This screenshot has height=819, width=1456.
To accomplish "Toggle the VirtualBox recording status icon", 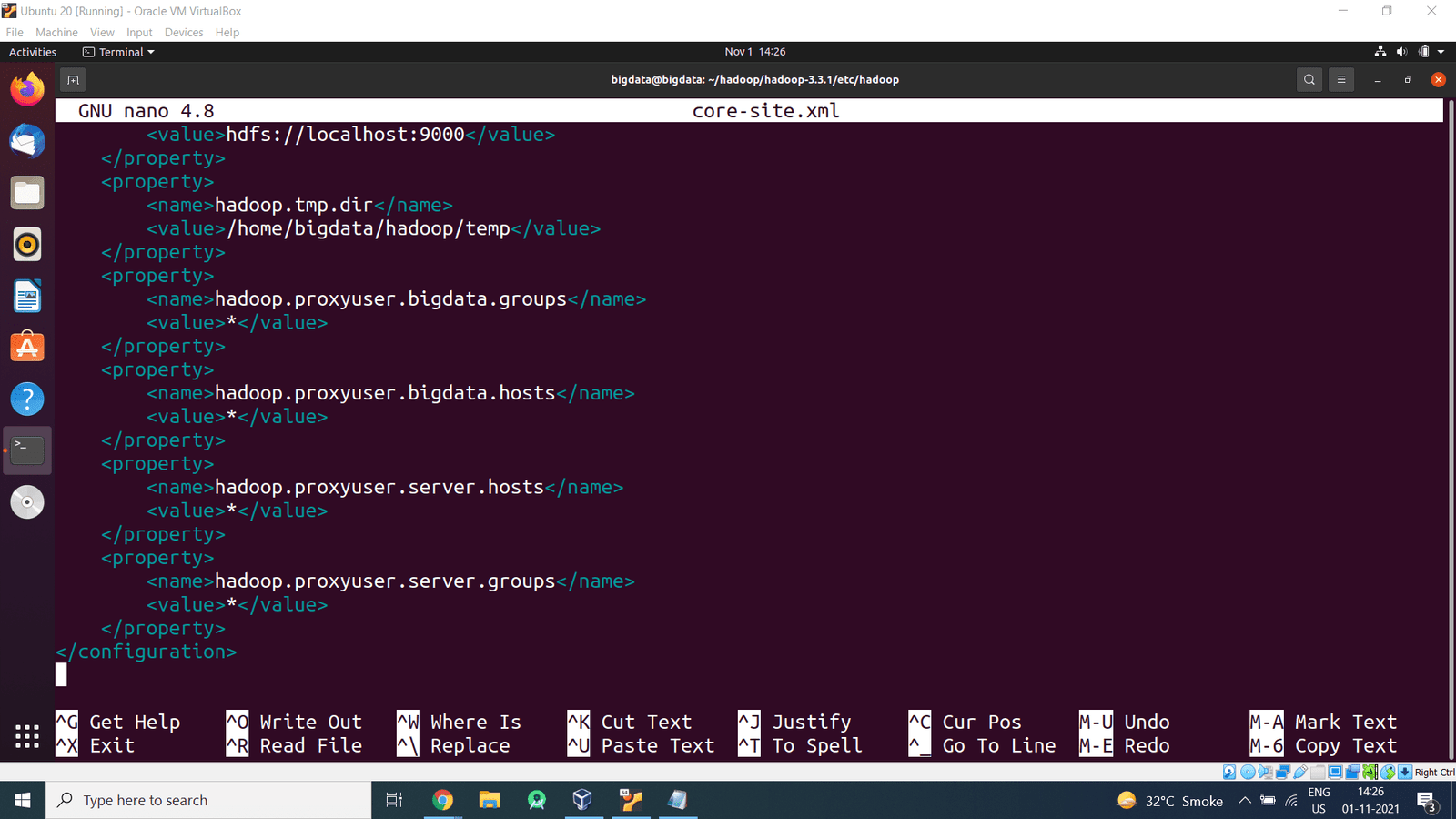I will pos(1353,771).
